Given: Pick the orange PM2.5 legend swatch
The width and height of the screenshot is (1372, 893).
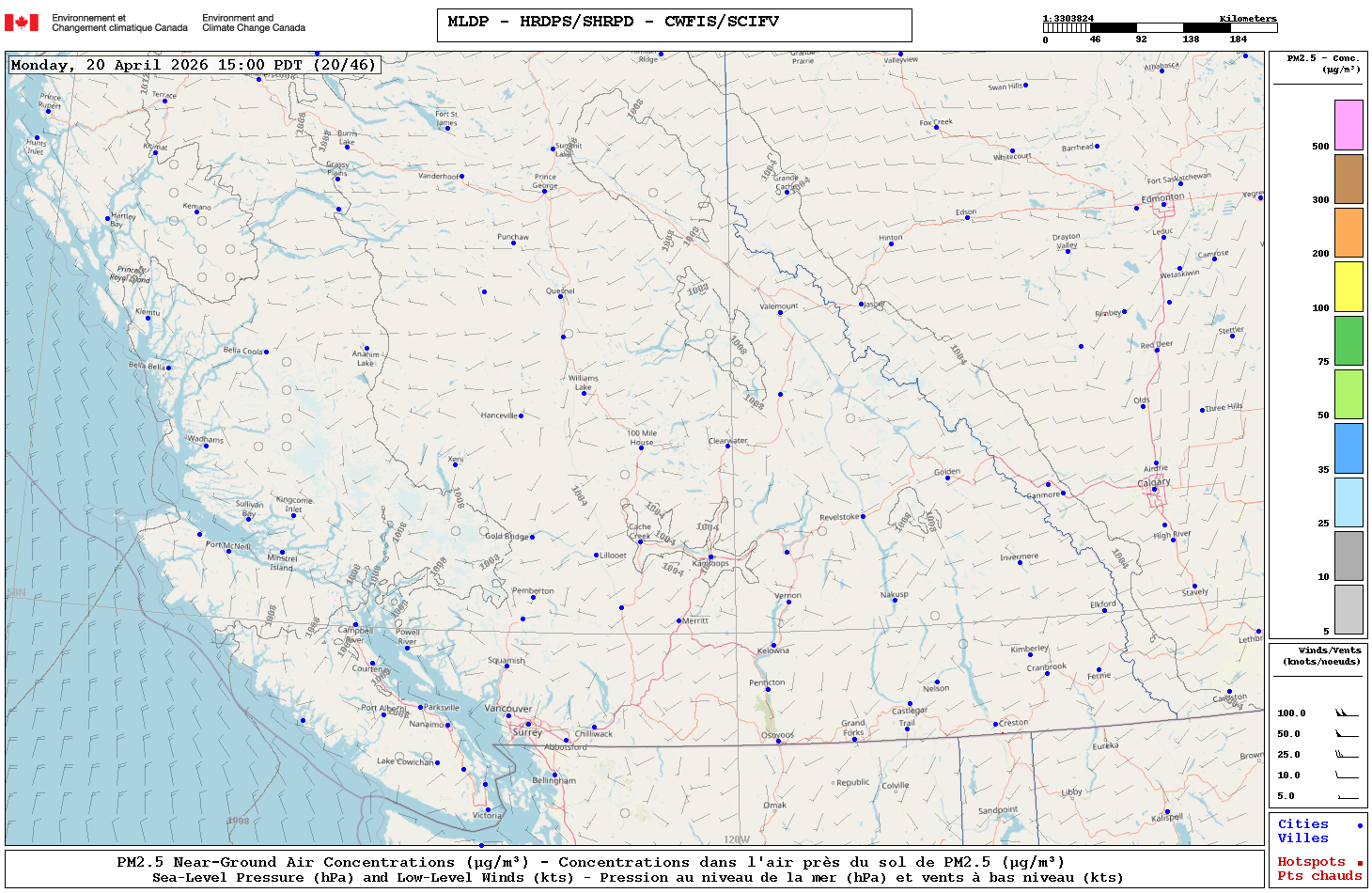Looking at the screenshot, I should point(1349,232).
